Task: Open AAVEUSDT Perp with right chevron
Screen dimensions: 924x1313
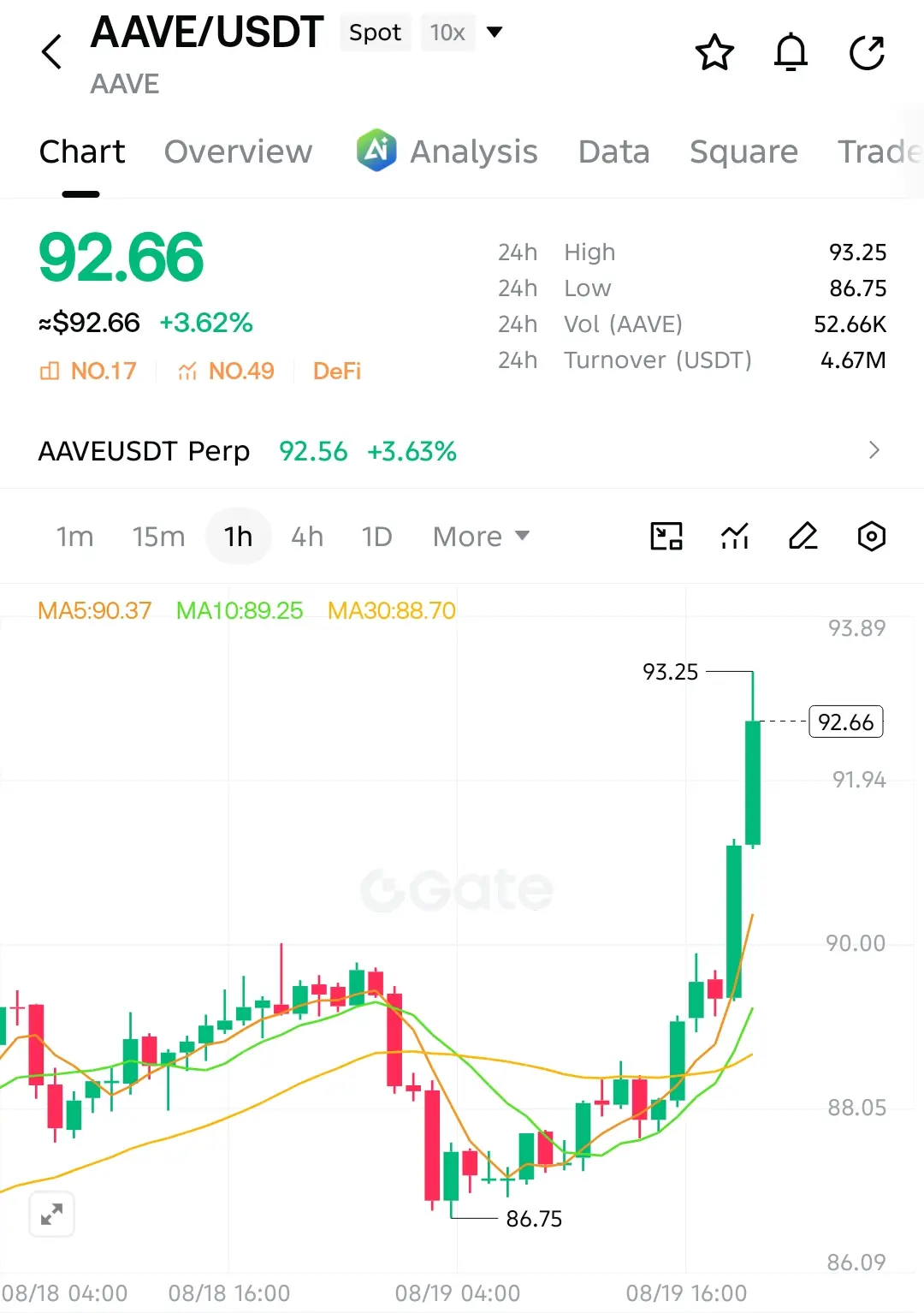Action: (874, 450)
